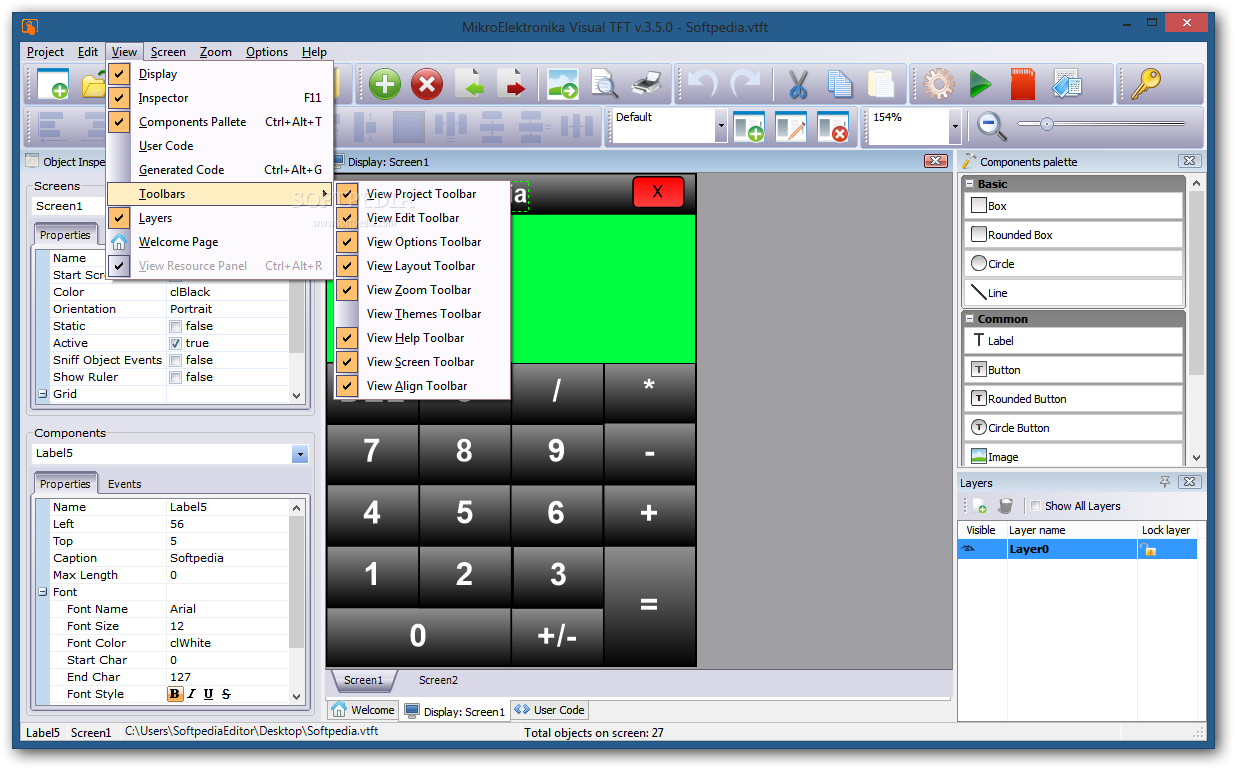Screen dimensions: 1235x769
Task: Click the delete theme red X icon
Action: coord(832,127)
